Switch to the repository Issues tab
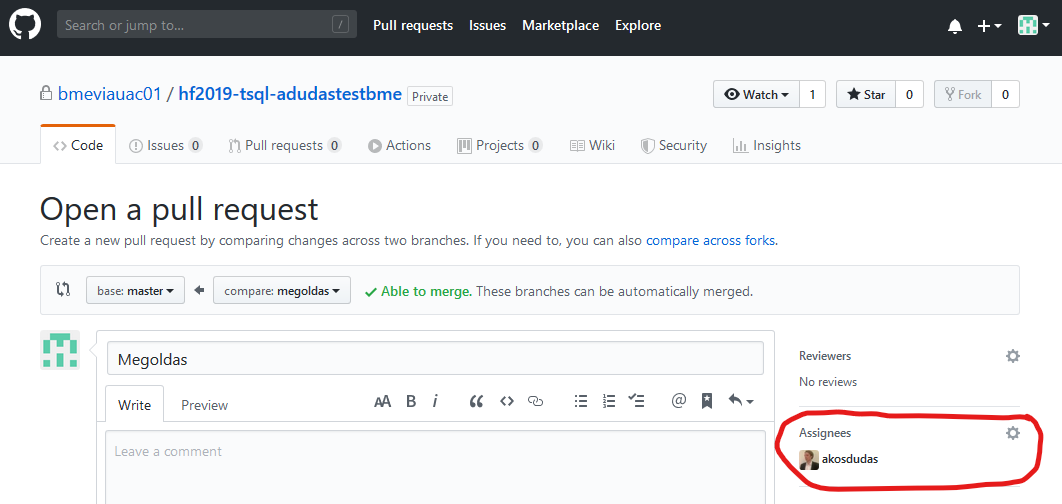This screenshot has width=1062, height=504. 165,145
